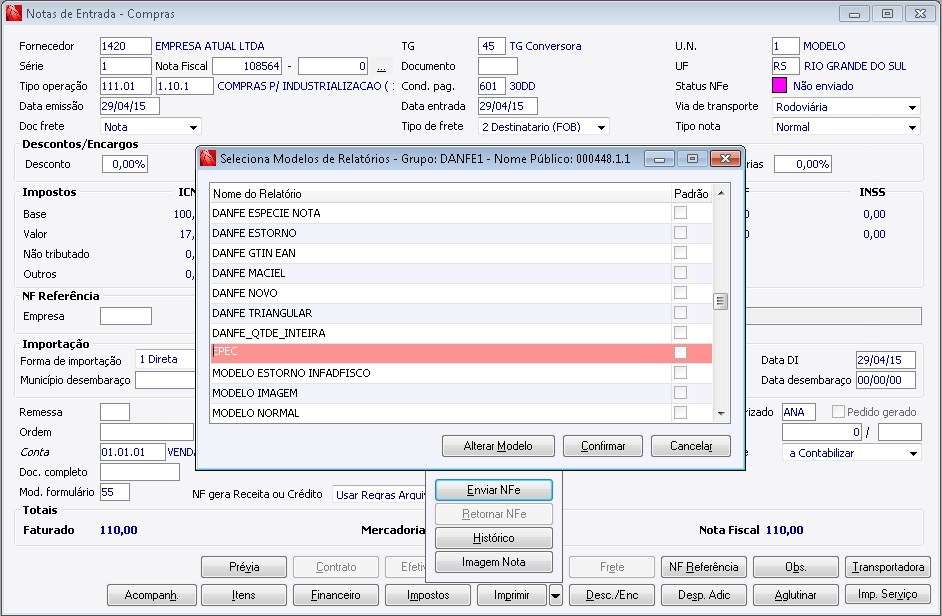Expand the Tipo nota dropdown
942x616 pixels.
pos(913,127)
